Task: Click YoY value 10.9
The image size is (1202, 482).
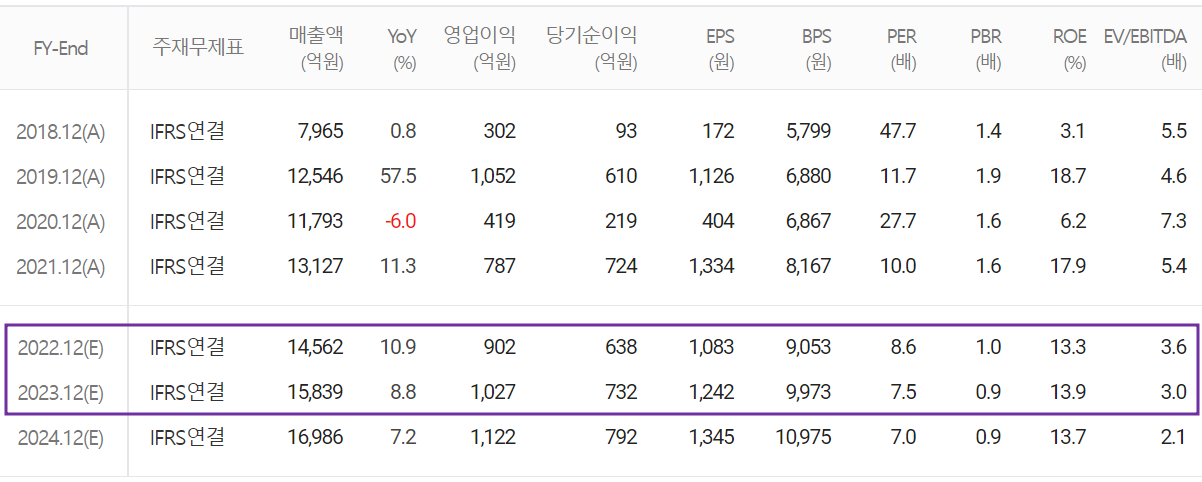Action: click(399, 347)
